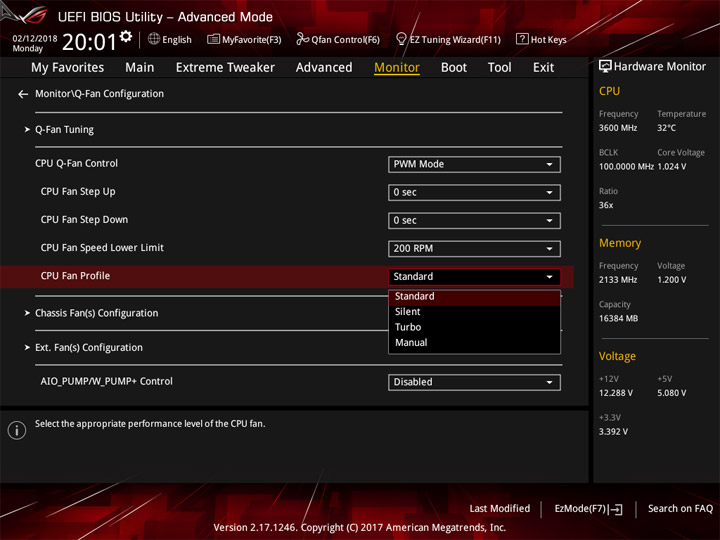Click the Qfan Control fan icon

pos(302,39)
